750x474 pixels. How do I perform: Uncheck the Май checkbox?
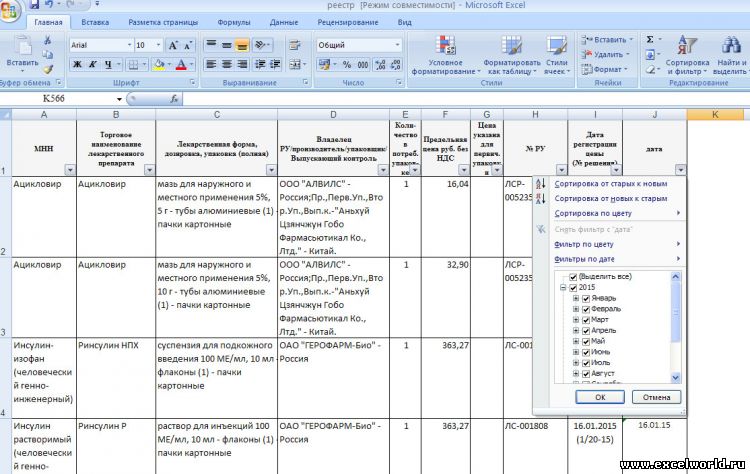point(586,342)
